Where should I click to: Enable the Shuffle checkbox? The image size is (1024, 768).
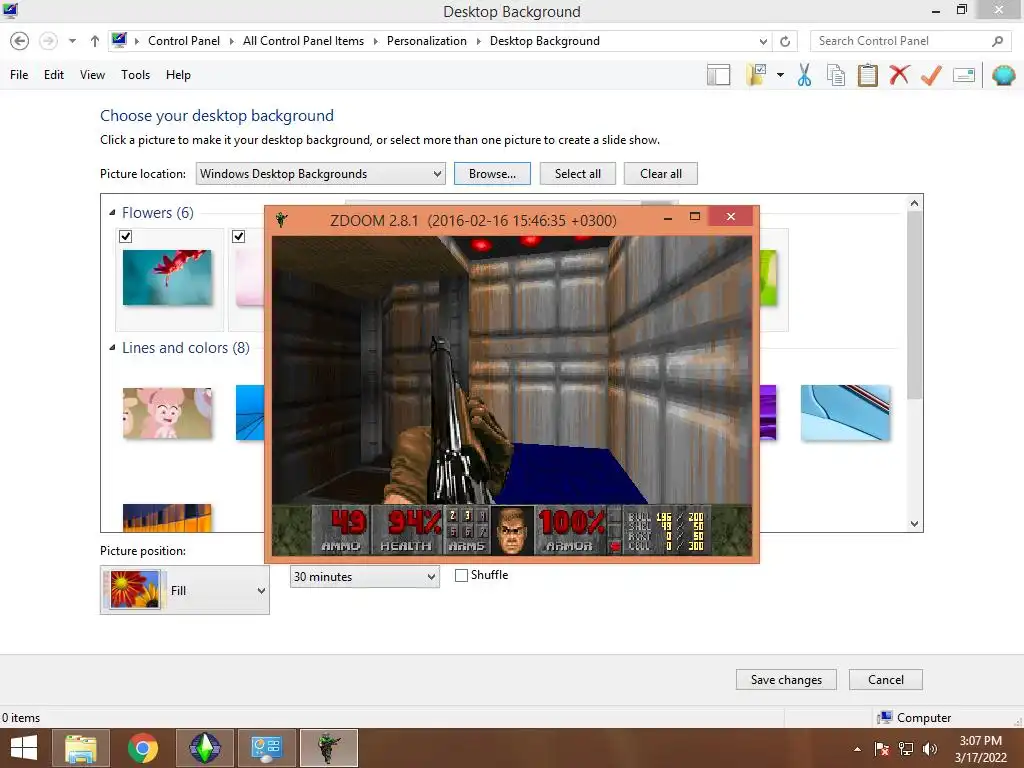461,575
